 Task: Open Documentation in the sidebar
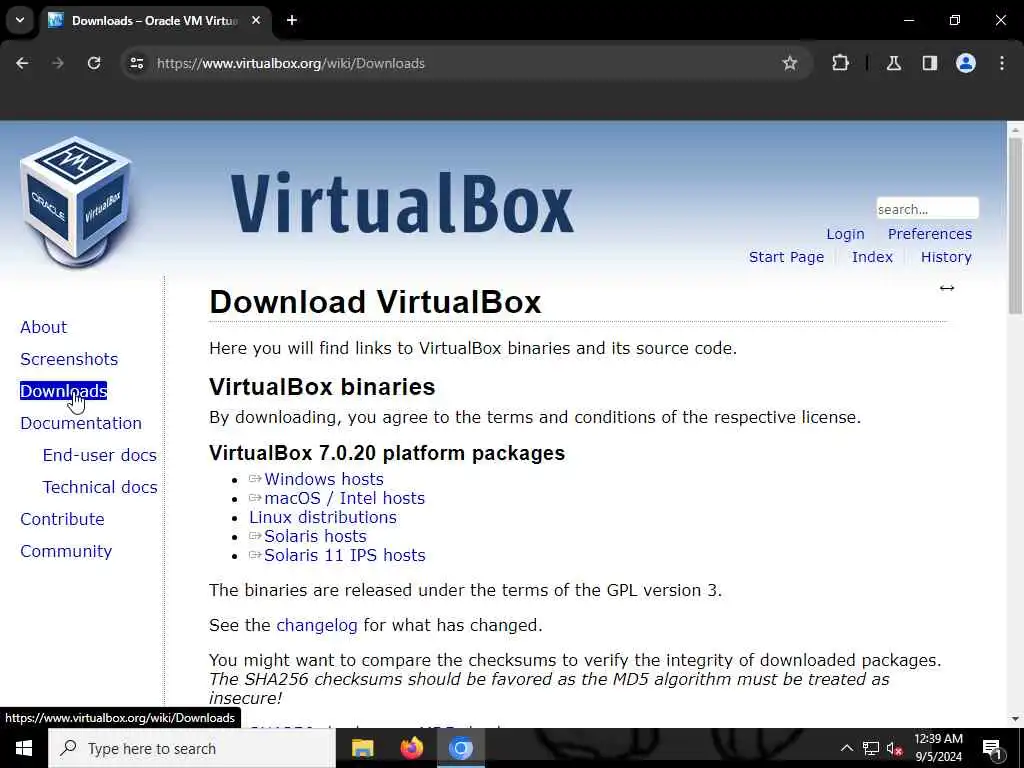point(81,423)
